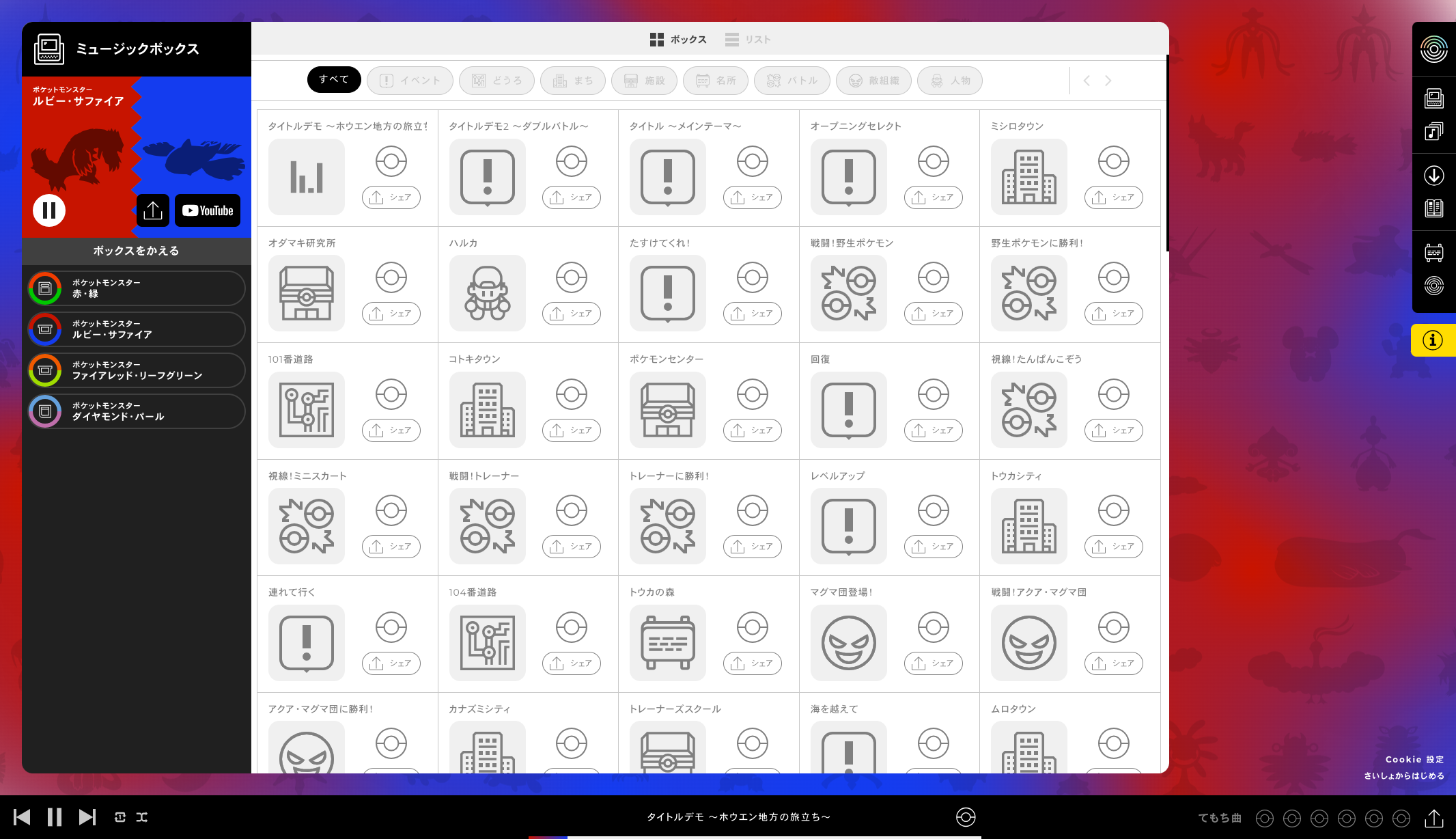Pause playback with the round album pause button
1456x839 pixels.
pyautogui.click(x=49, y=210)
